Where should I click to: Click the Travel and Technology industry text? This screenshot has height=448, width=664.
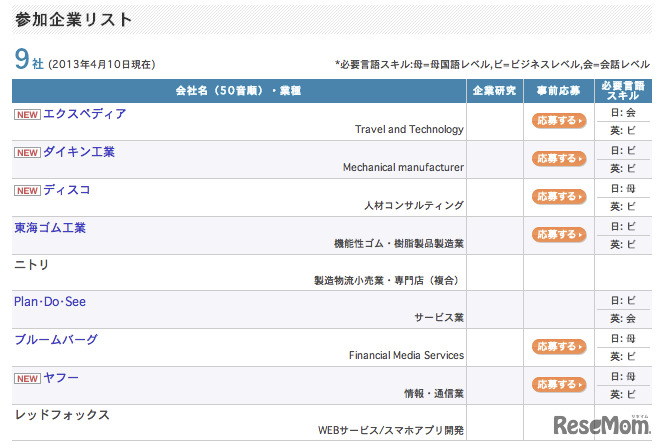409,129
